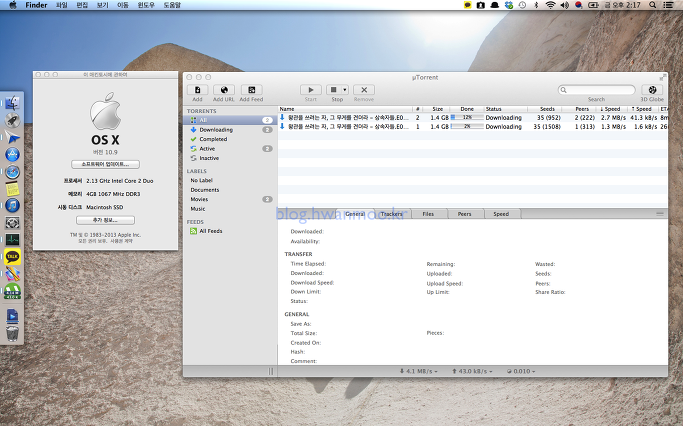Sort torrents by Name column header

345,109
